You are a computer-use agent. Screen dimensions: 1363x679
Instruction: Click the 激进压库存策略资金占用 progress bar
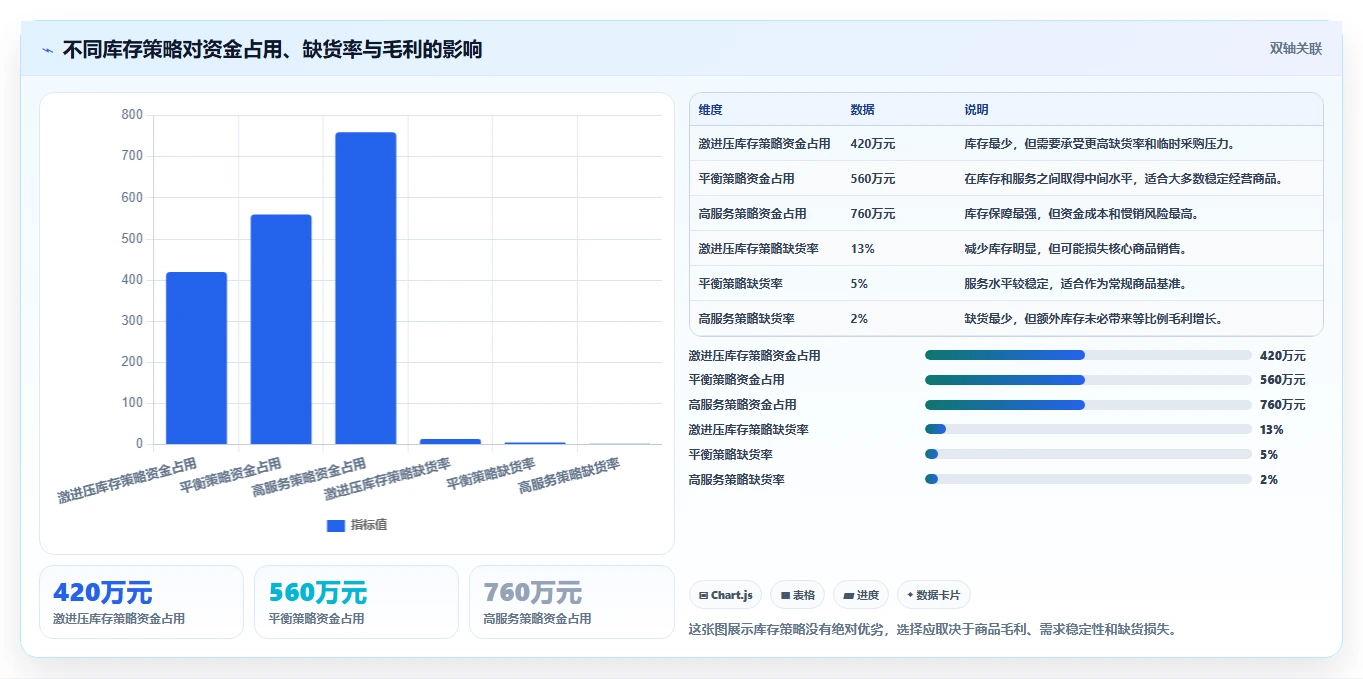pos(1088,355)
